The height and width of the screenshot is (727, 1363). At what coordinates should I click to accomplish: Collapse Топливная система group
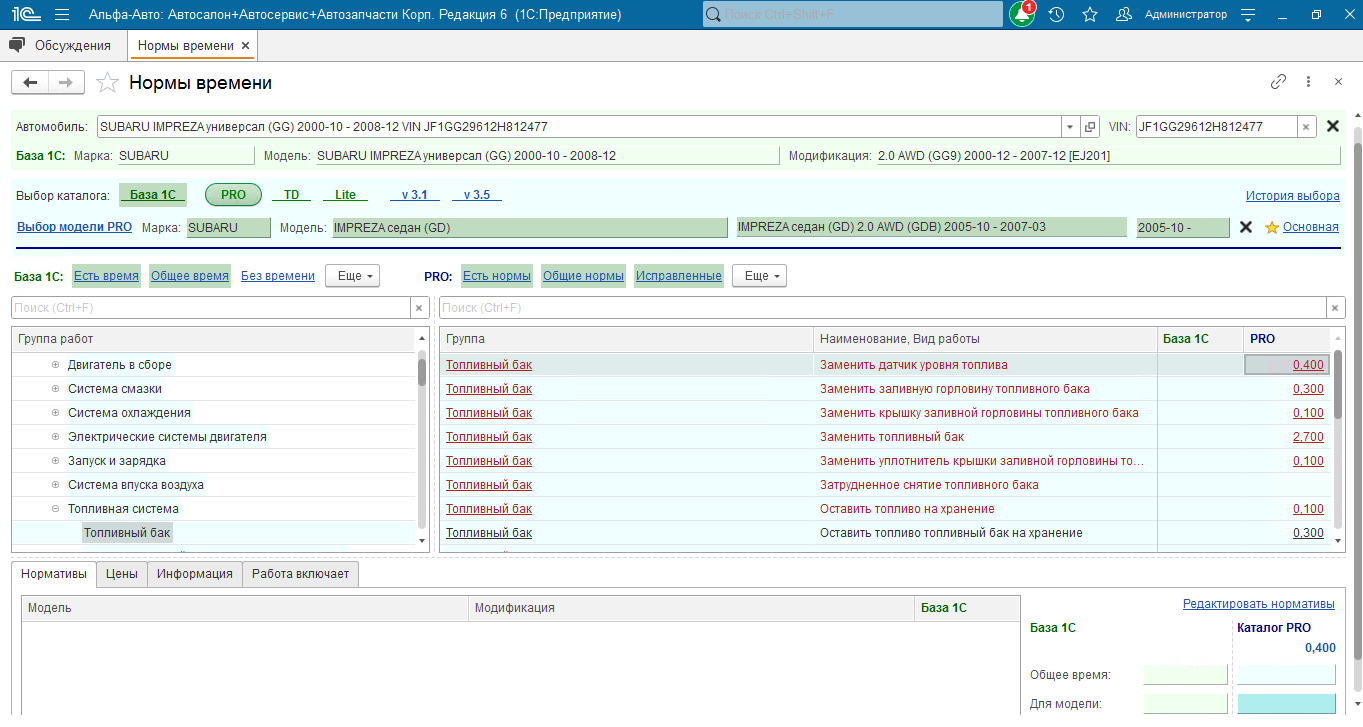click(x=56, y=509)
